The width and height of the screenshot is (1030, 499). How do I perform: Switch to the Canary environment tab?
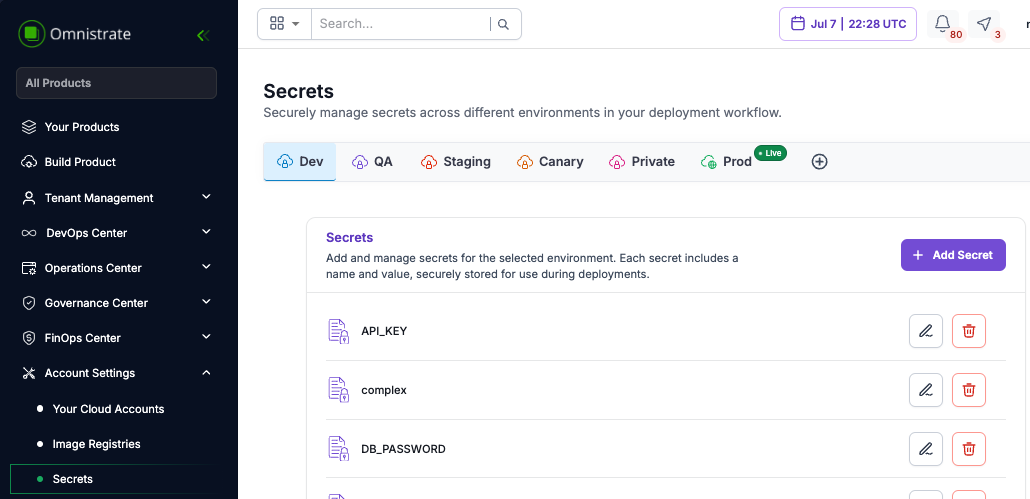point(550,162)
